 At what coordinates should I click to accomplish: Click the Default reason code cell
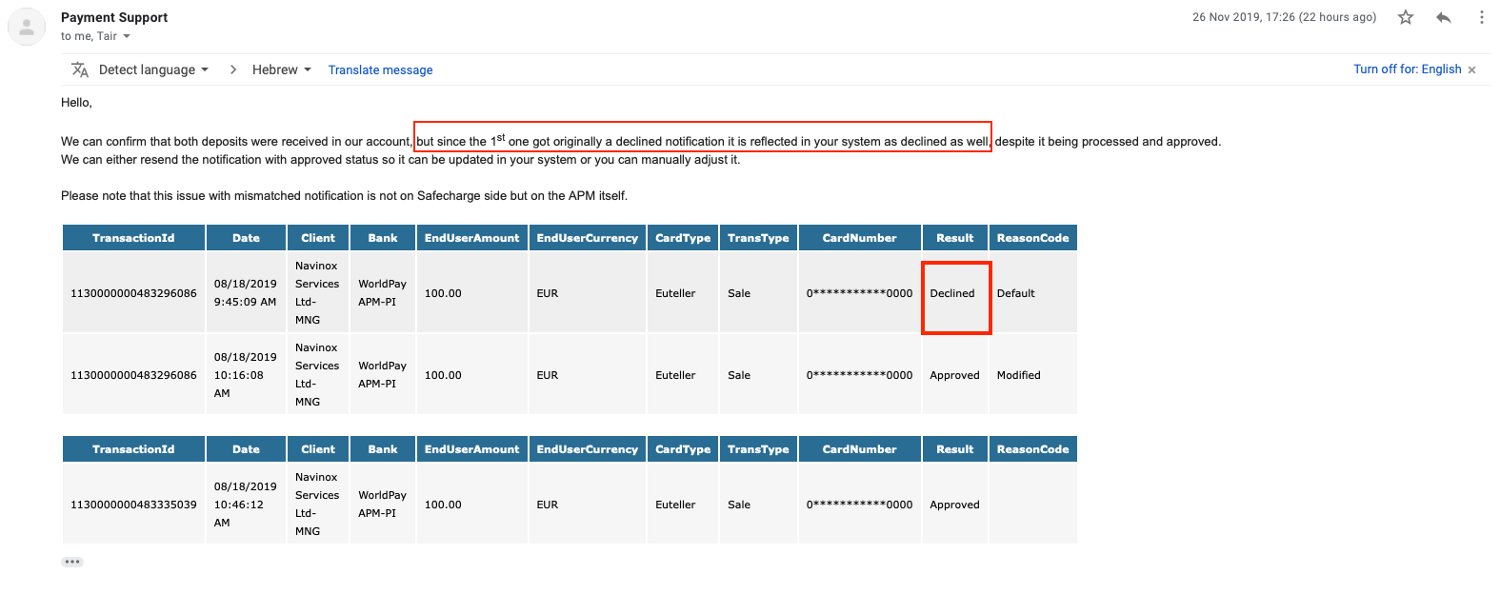[x=1015, y=294]
